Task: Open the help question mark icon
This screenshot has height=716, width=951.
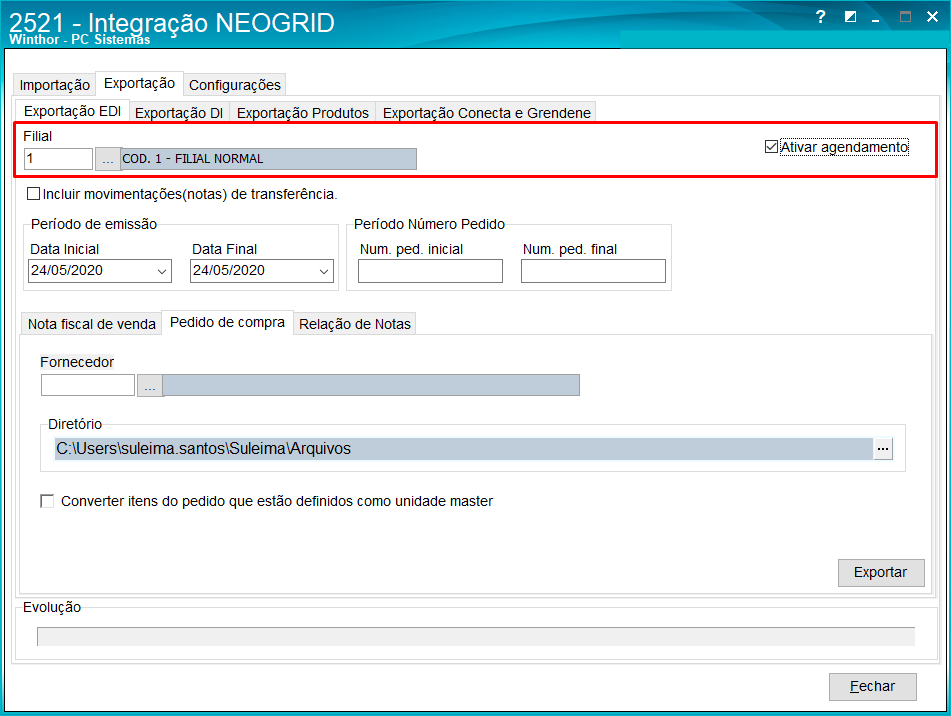Action: click(820, 17)
